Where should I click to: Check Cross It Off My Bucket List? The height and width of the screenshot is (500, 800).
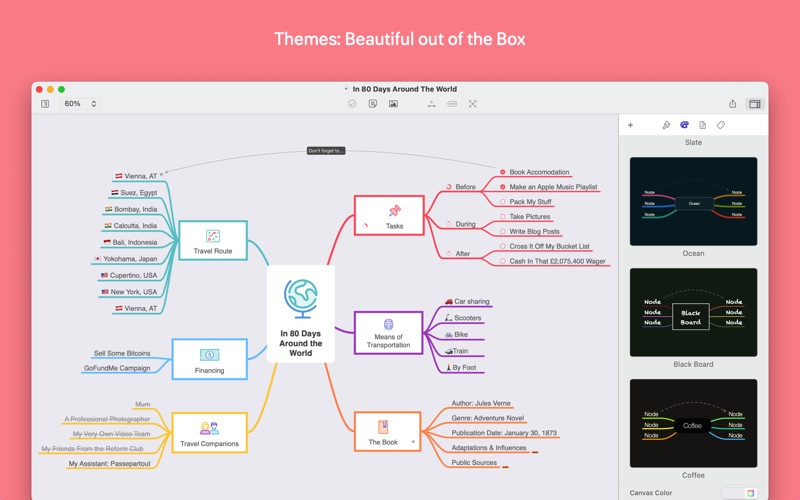click(503, 246)
